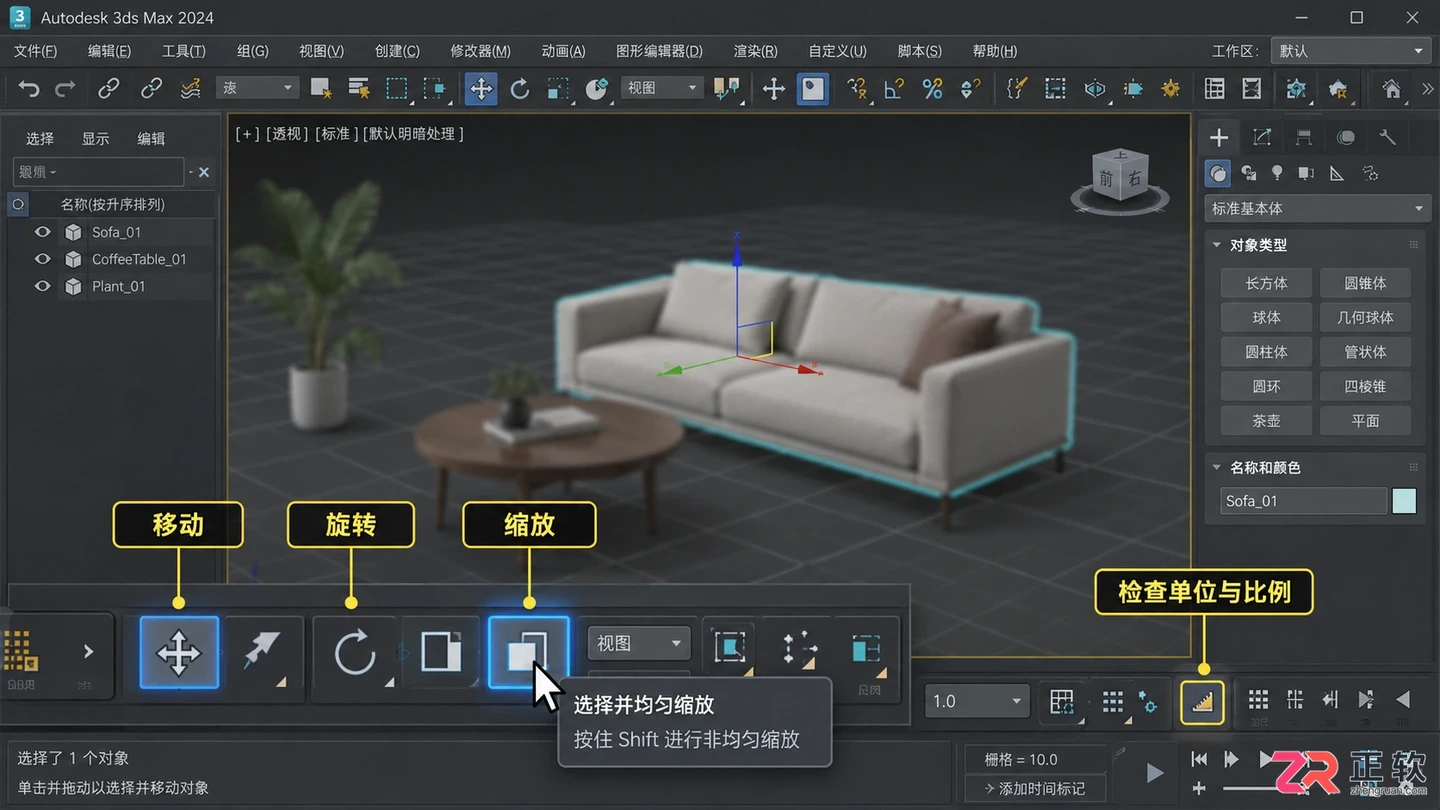Toggle Spinner Snap in the main toolbar
1440x810 pixels.
point(969,89)
